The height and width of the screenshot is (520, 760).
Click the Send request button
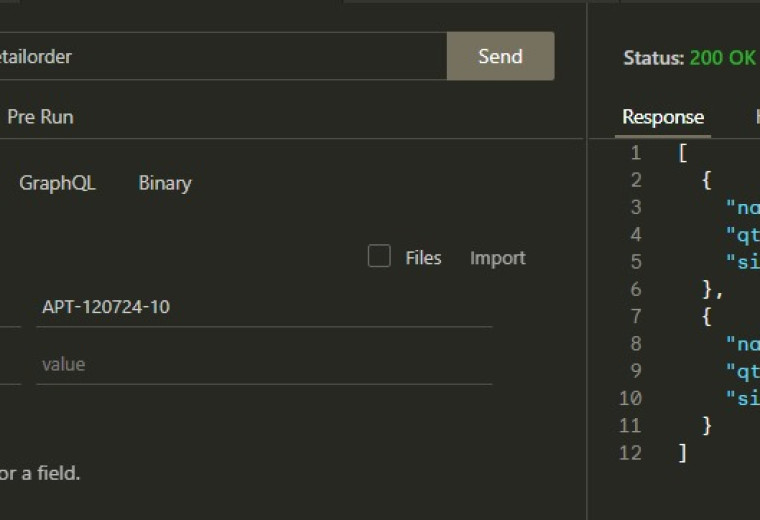500,56
